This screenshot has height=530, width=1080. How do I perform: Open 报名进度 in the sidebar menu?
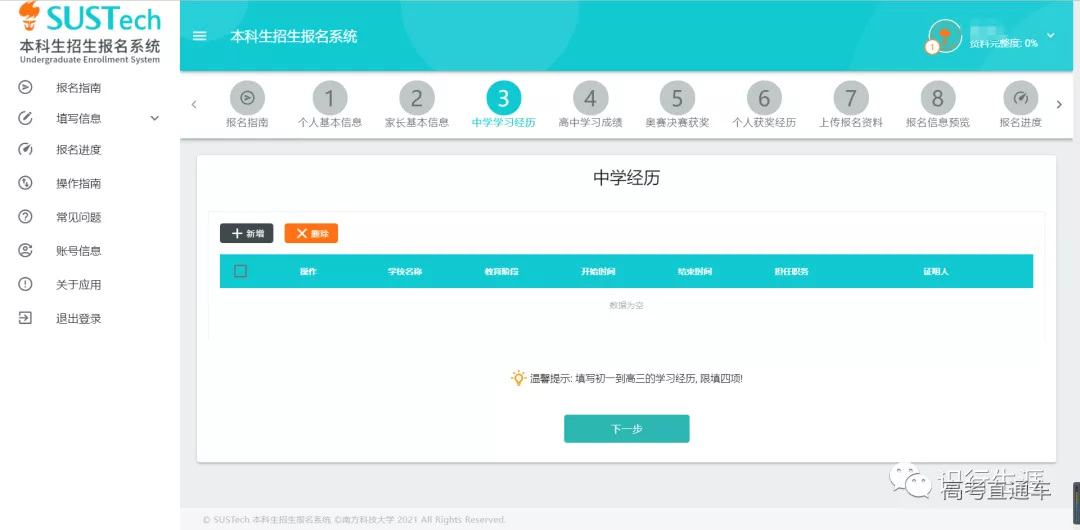pos(79,150)
